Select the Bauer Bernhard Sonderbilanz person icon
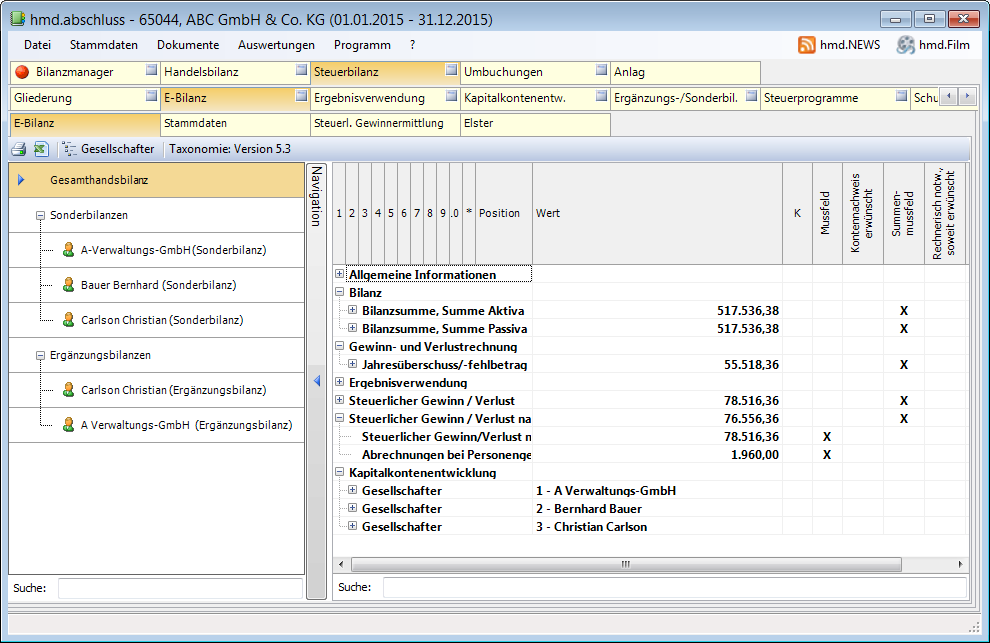Screen dimensions: 990x643 69,285
